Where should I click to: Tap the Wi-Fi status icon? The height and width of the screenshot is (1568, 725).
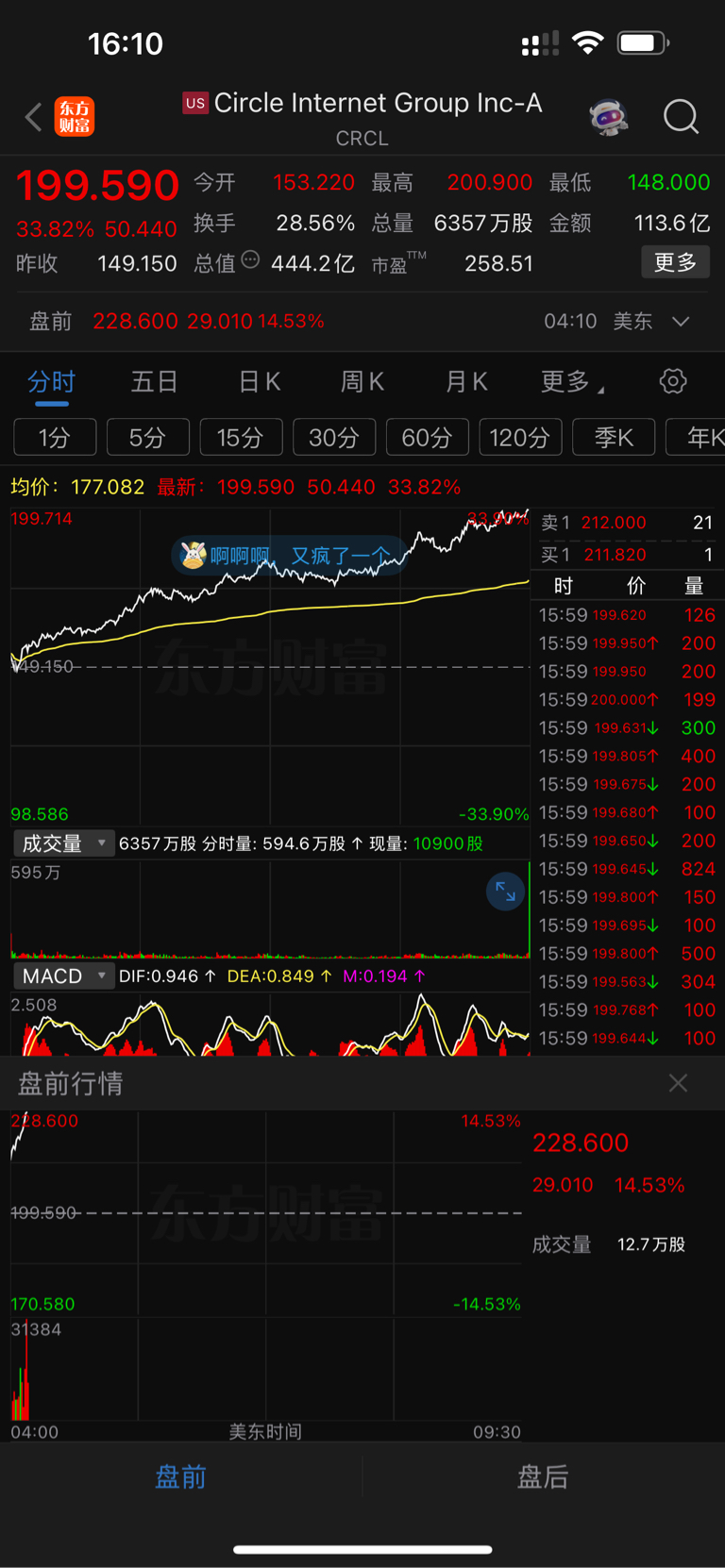[x=588, y=42]
